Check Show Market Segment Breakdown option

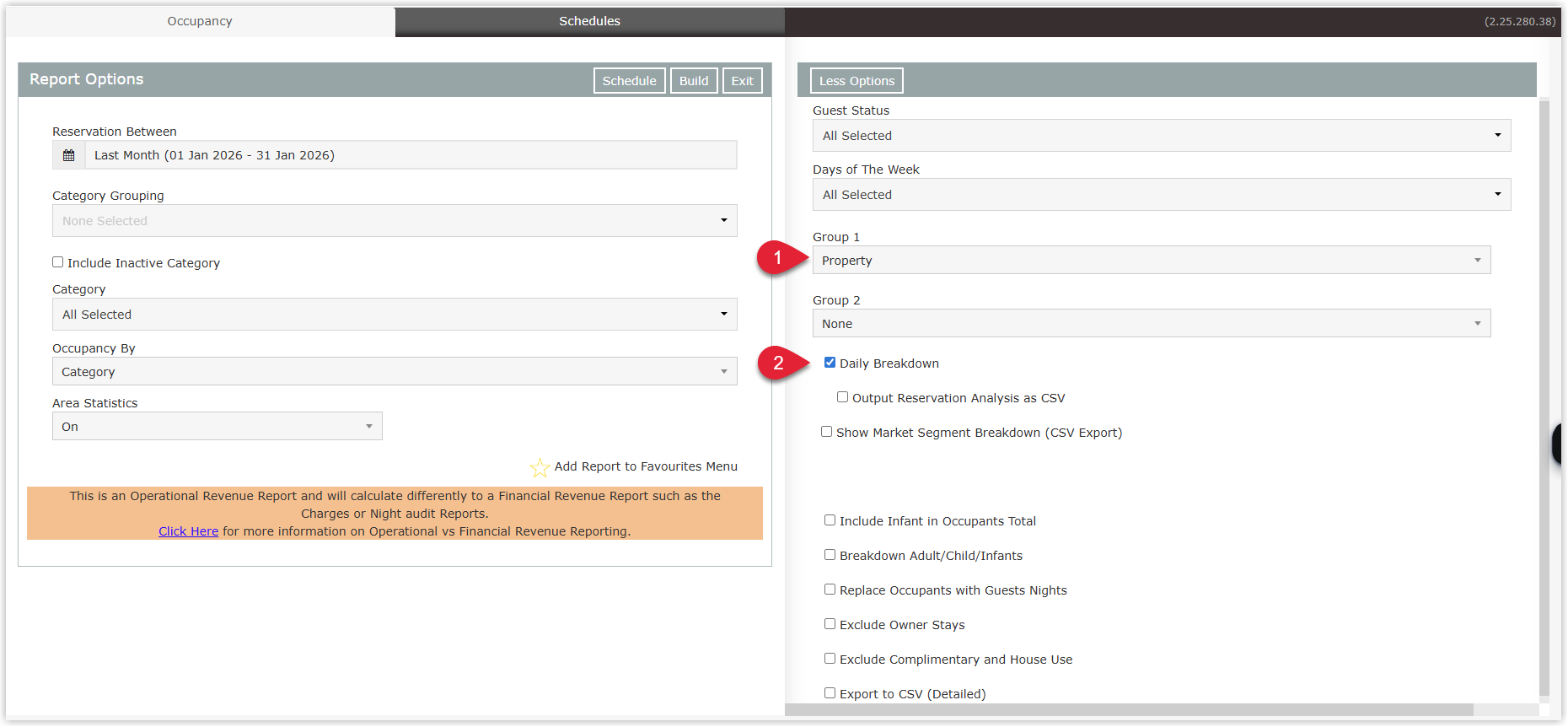coord(826,432)
